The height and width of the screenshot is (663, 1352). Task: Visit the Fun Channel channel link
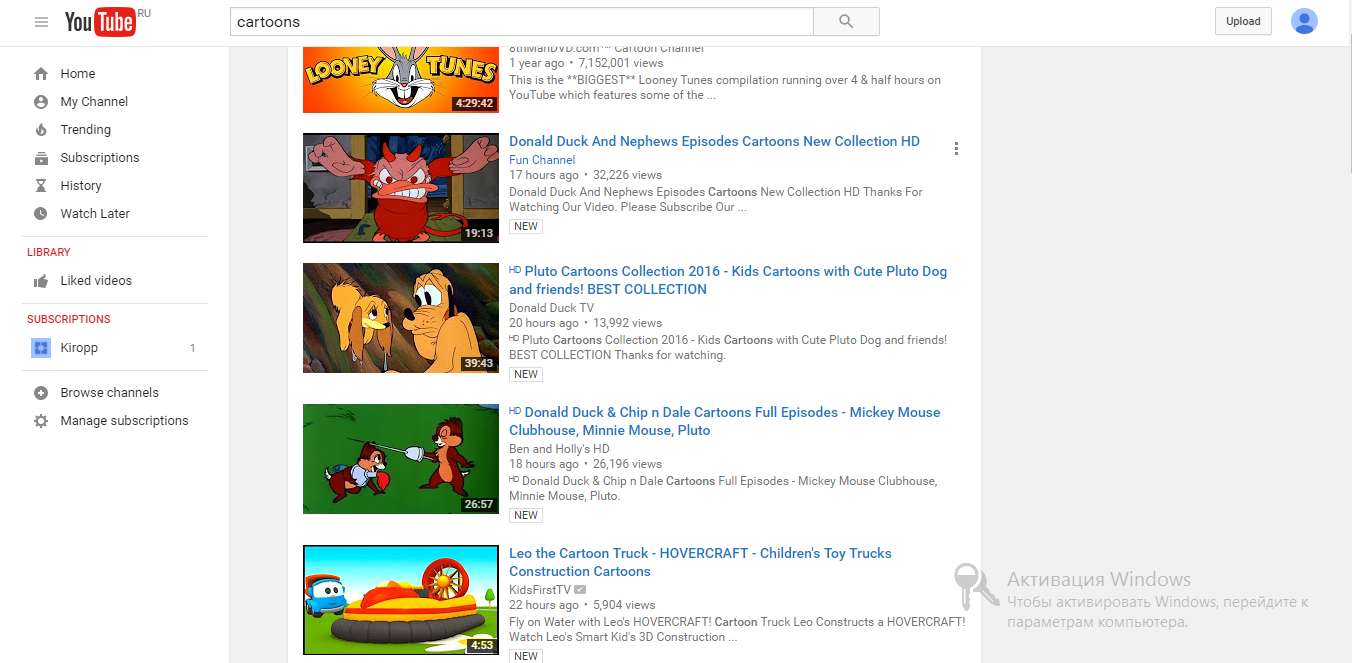click(x=542, y=160)
